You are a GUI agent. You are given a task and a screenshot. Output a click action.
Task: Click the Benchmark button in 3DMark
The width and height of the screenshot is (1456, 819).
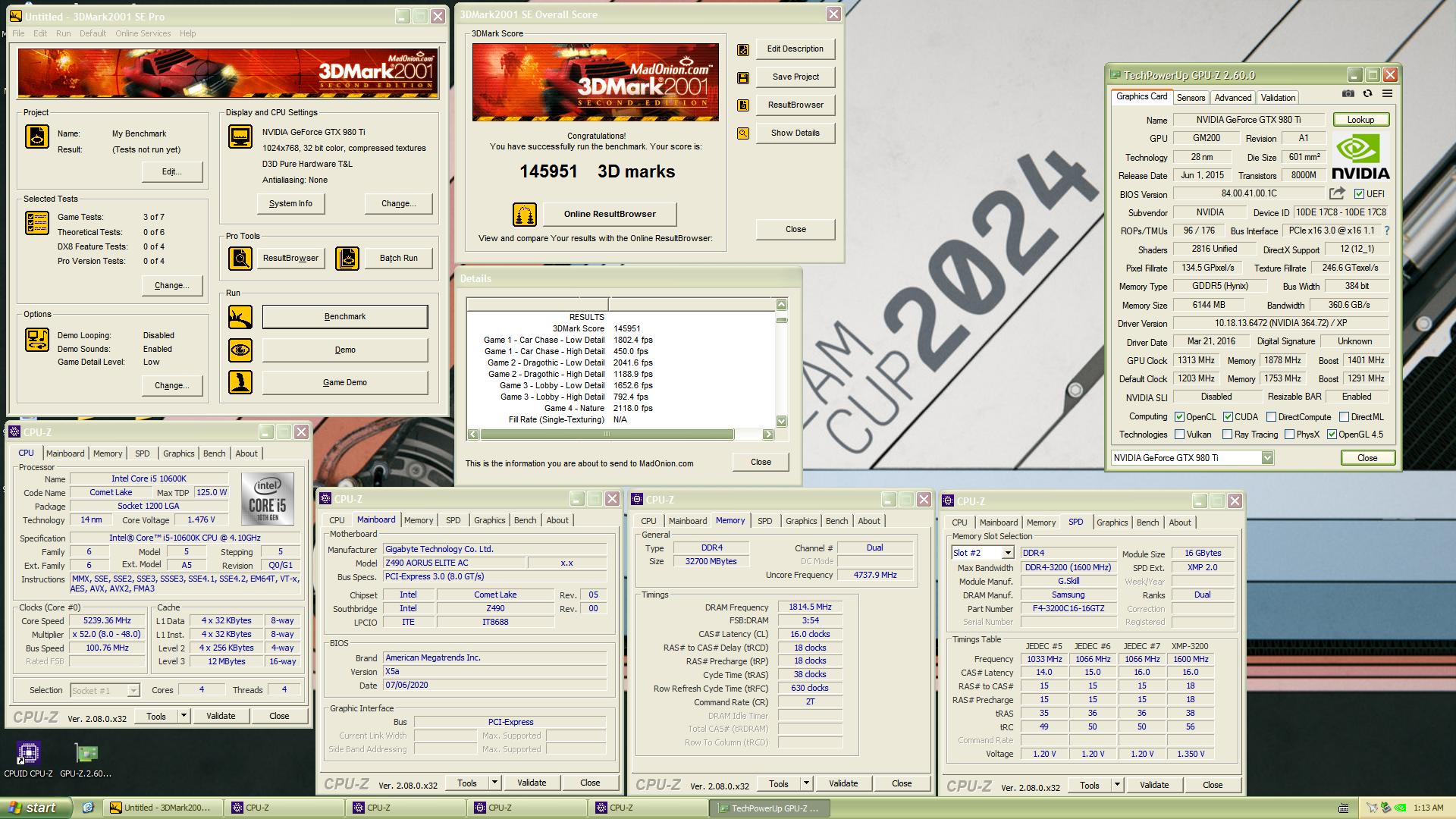tap(345, 317)
